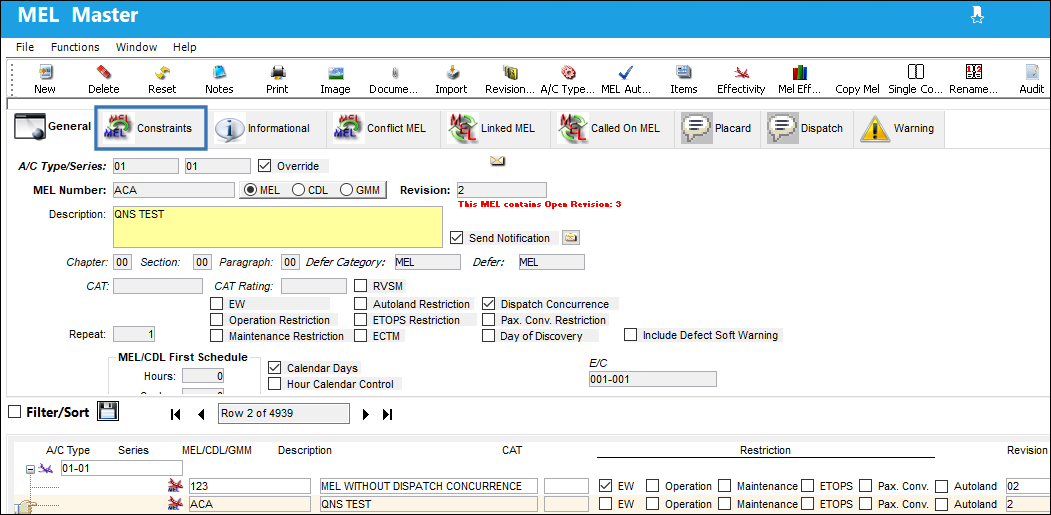Viewport: 1051px width, 515px height.
Task: Toggle the Override checkbox
Action: tap(264, 166)
